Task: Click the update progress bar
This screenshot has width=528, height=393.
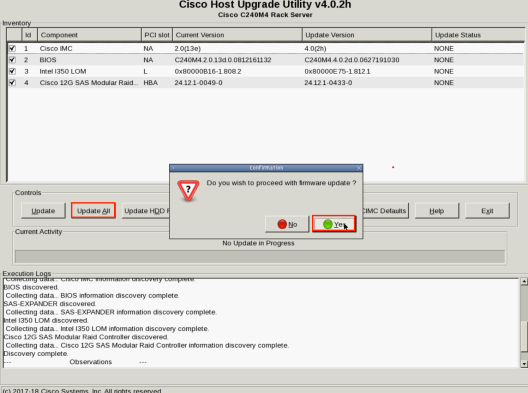Action: [260, 257]
